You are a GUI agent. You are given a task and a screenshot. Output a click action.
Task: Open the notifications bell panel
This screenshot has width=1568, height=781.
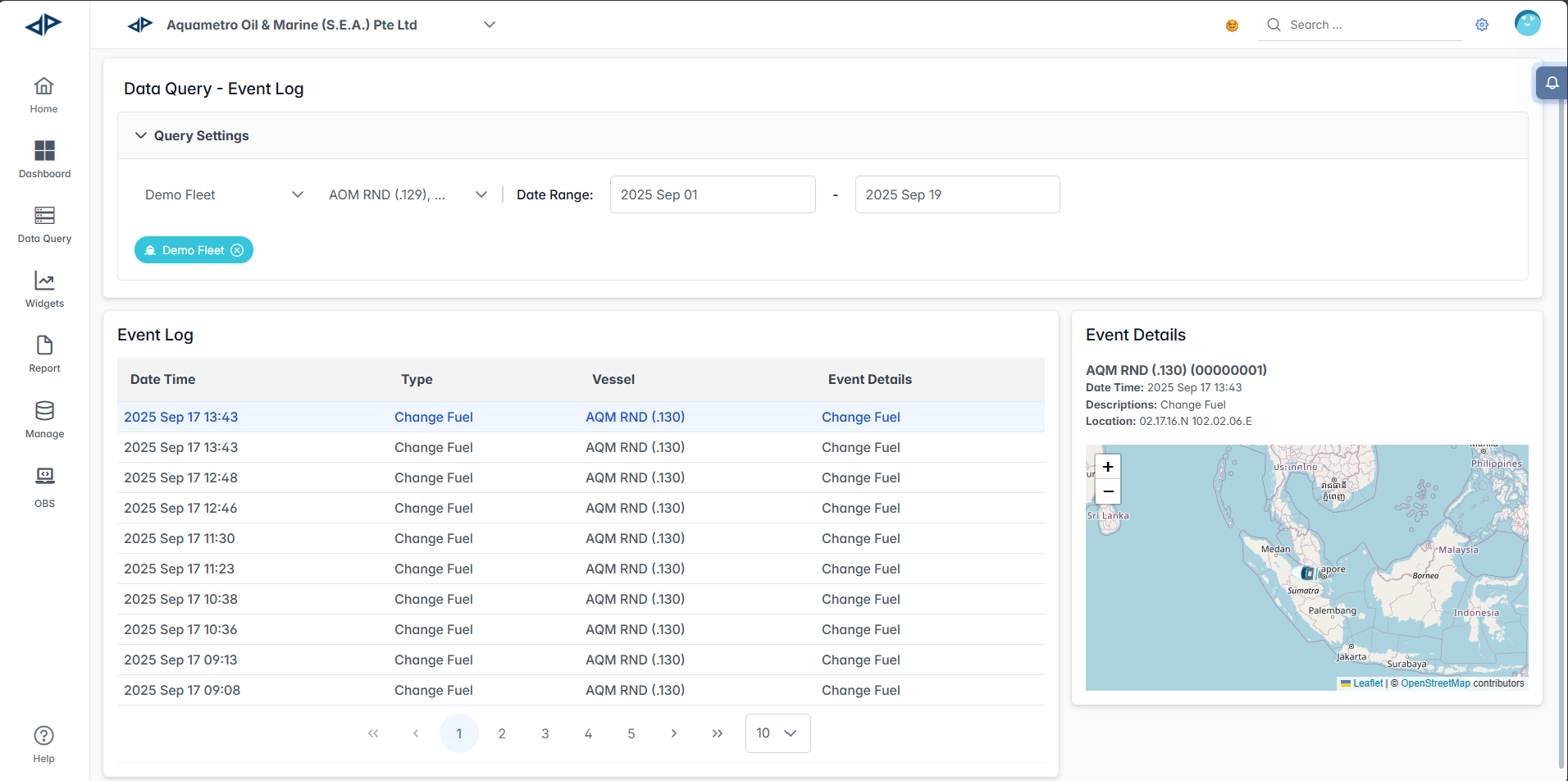point(1552,83)
